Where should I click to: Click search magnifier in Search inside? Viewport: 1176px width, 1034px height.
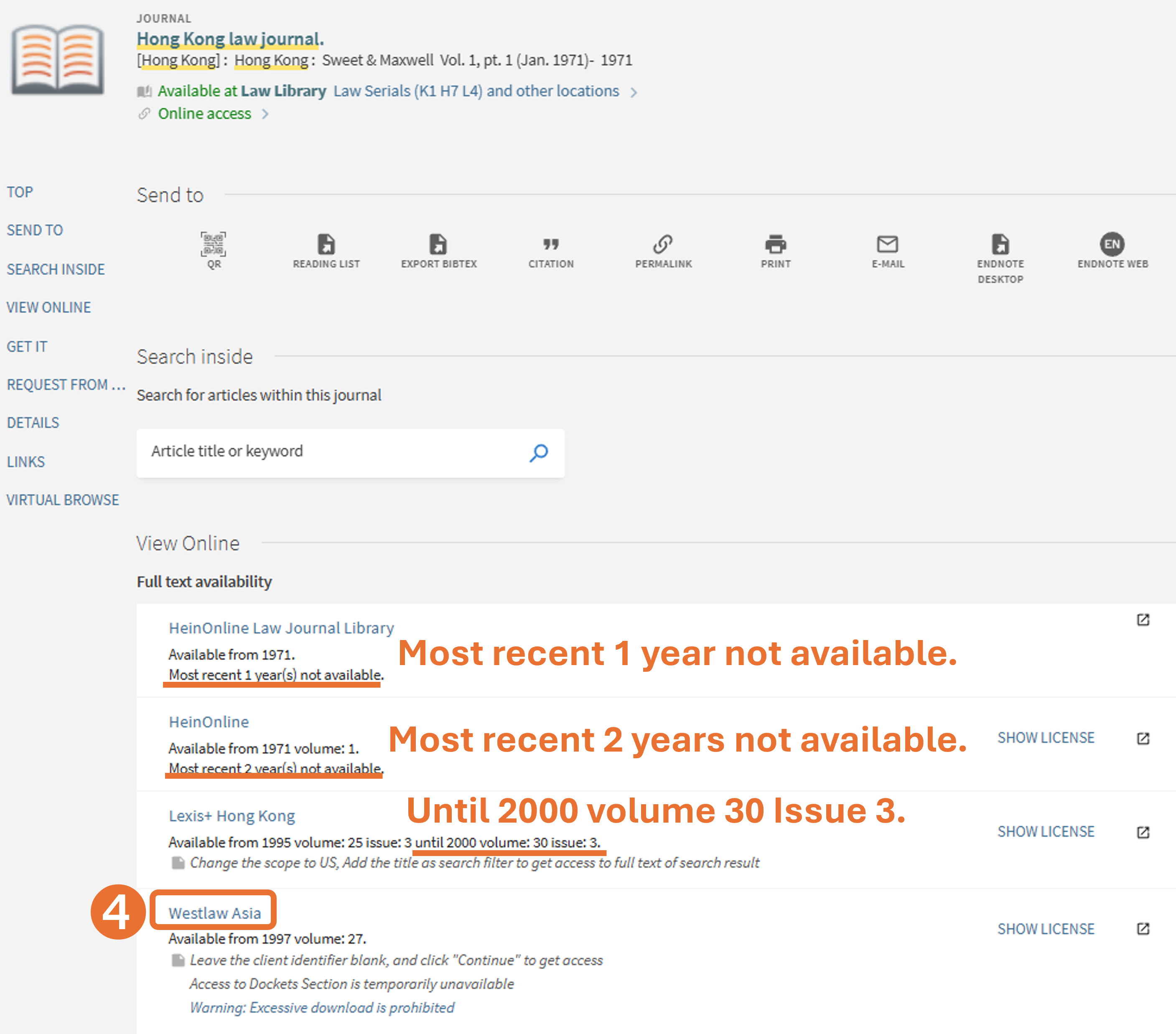click(539, 453)
